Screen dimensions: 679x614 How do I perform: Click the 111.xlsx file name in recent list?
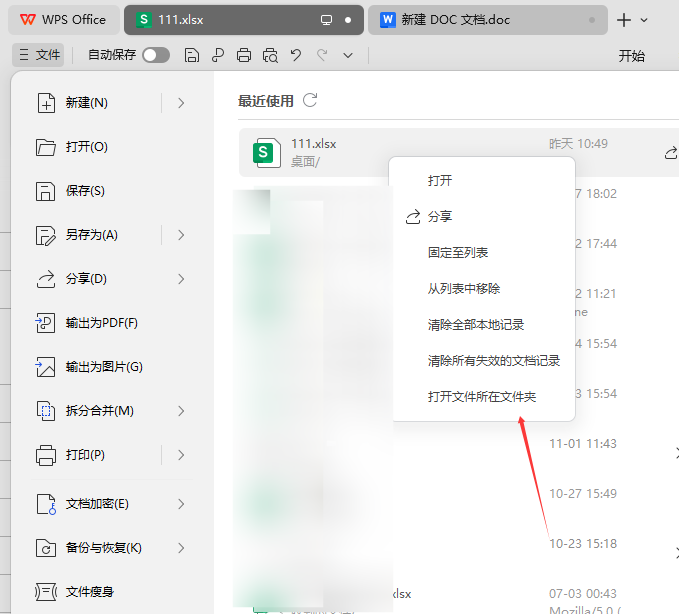coord(314,144)
